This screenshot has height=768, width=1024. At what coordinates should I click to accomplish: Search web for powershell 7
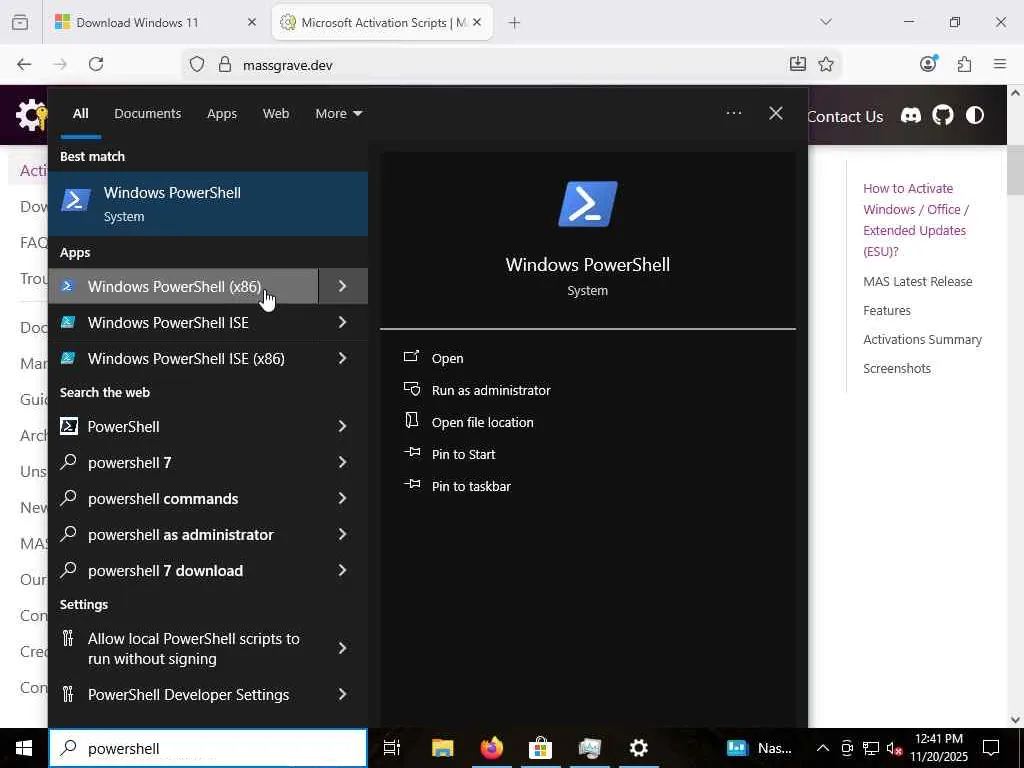[x=184, y=462]
